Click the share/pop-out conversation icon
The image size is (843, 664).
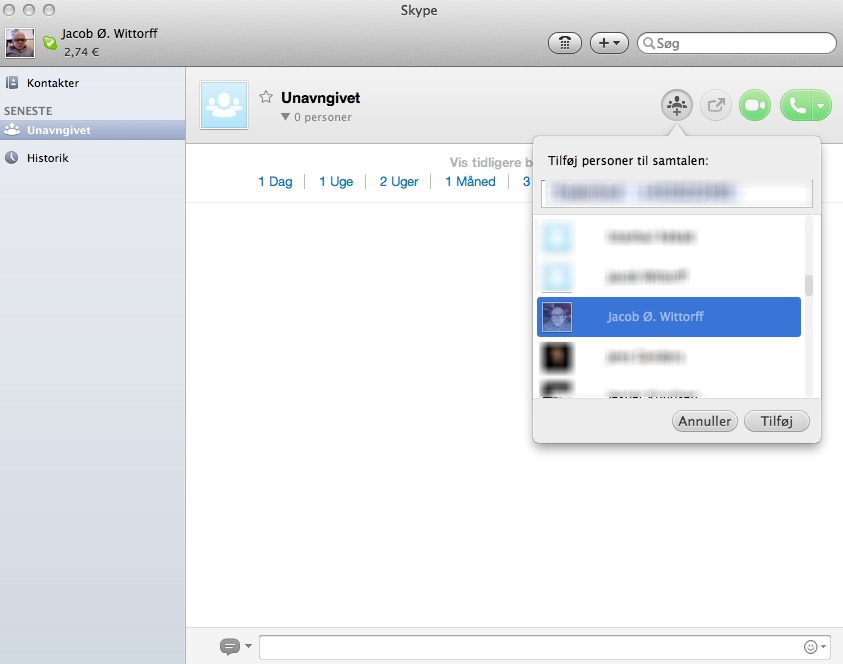point(716,105)
